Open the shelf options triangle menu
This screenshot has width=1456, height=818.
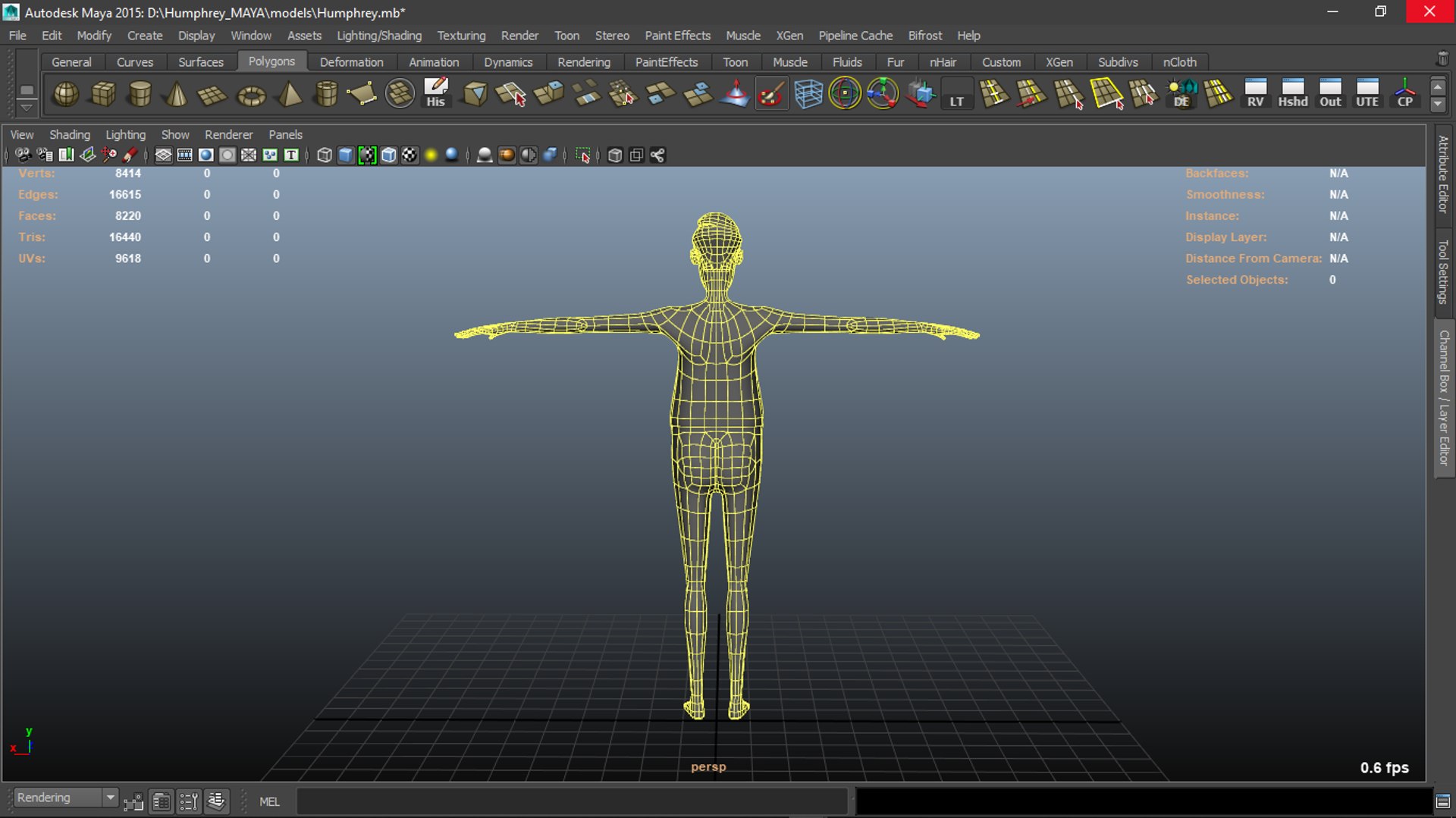point(27,108)
